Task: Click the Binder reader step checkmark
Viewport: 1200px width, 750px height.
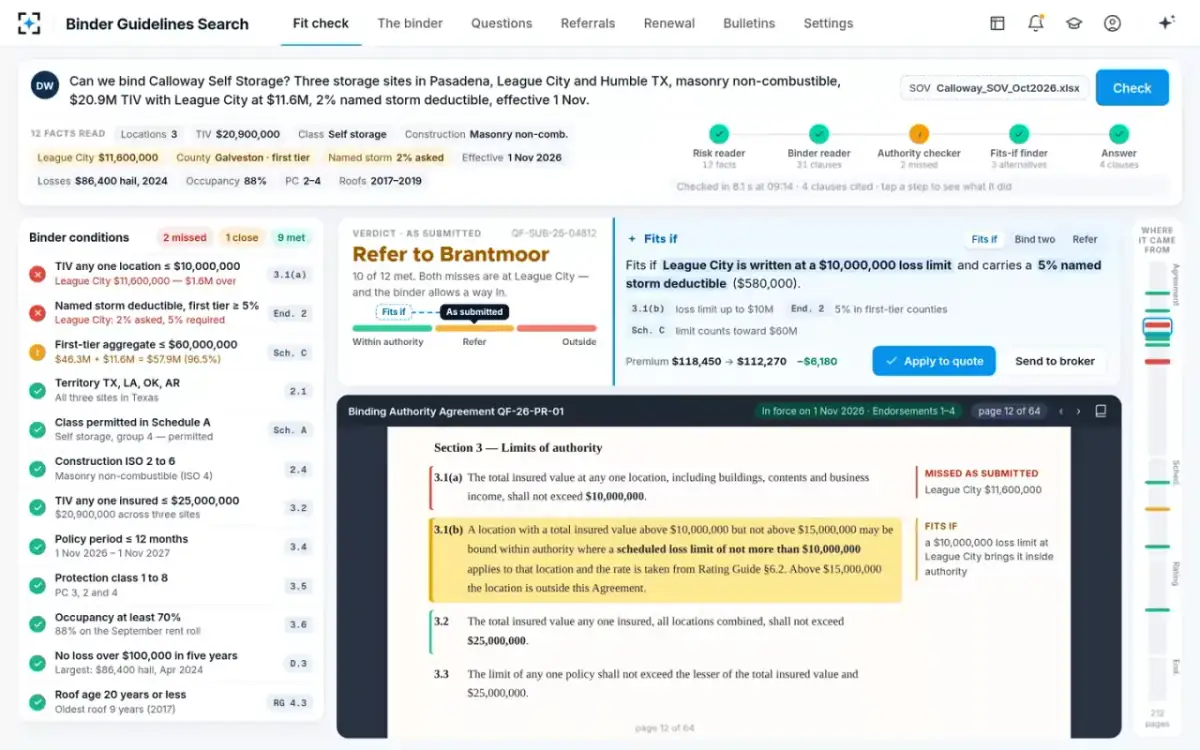Action: click(819, 133)
